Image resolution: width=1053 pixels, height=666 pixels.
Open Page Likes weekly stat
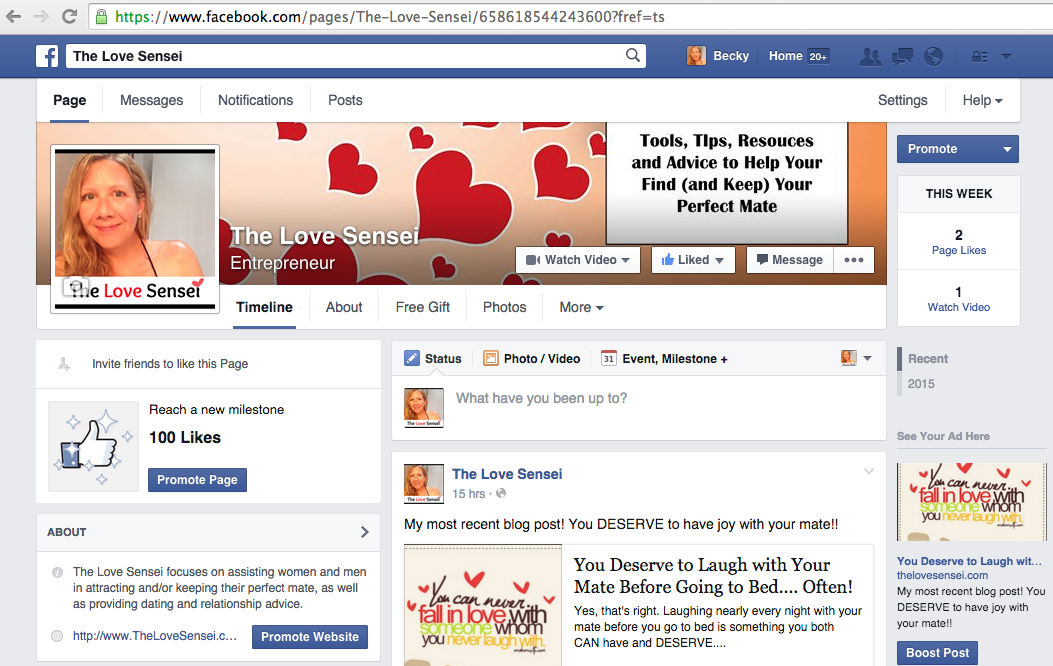[x=959, y=242]
